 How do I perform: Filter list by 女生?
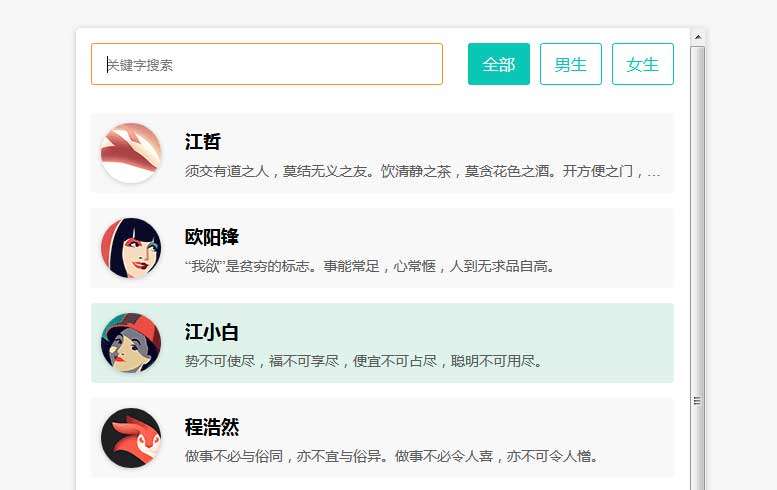(642, 64)
